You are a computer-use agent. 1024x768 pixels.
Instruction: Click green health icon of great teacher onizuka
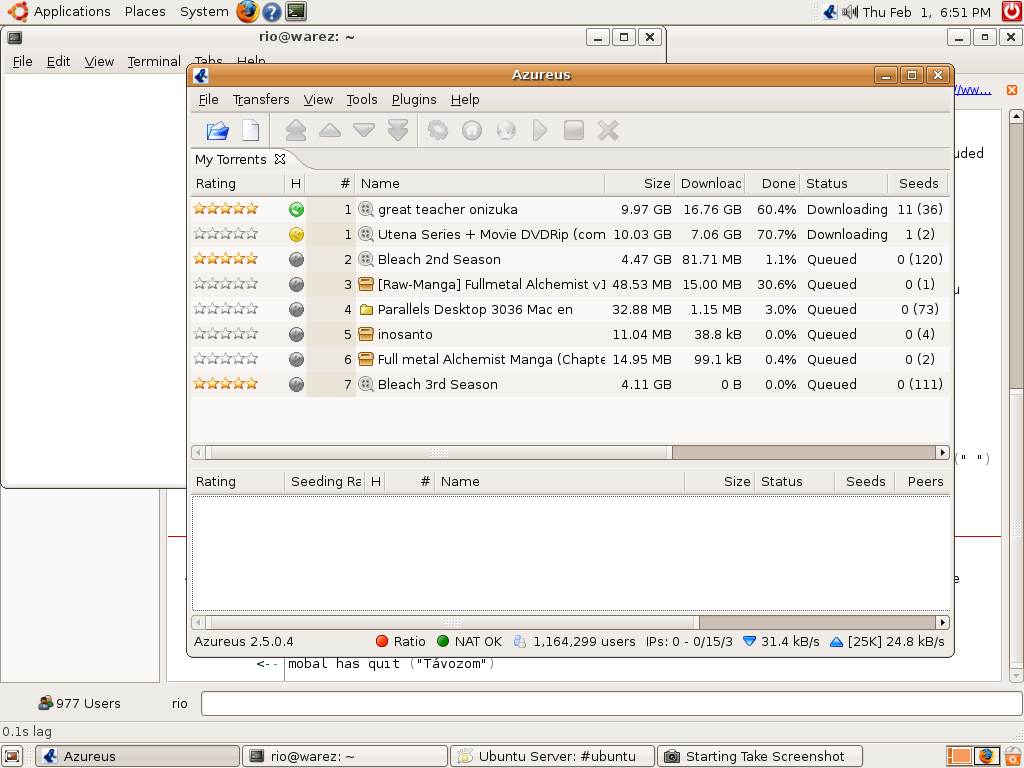click(x=296, y=210)
